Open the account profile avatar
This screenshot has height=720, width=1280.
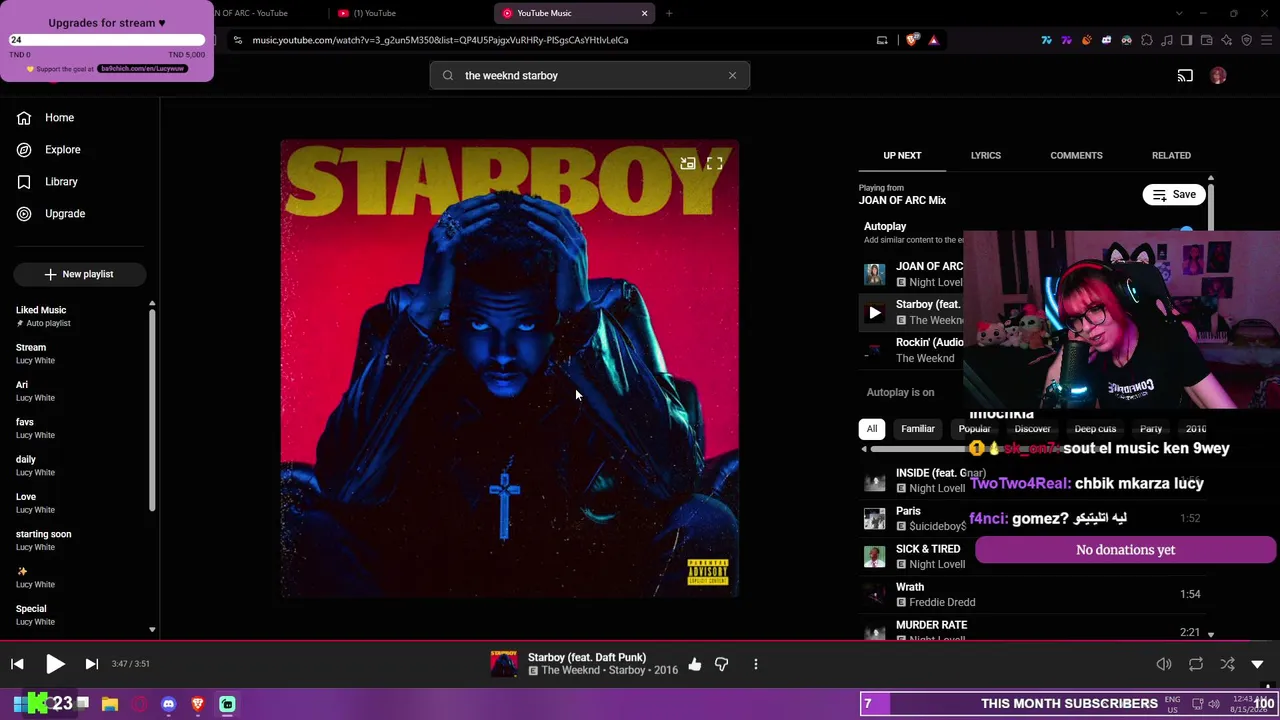[x=1218, y=75]
